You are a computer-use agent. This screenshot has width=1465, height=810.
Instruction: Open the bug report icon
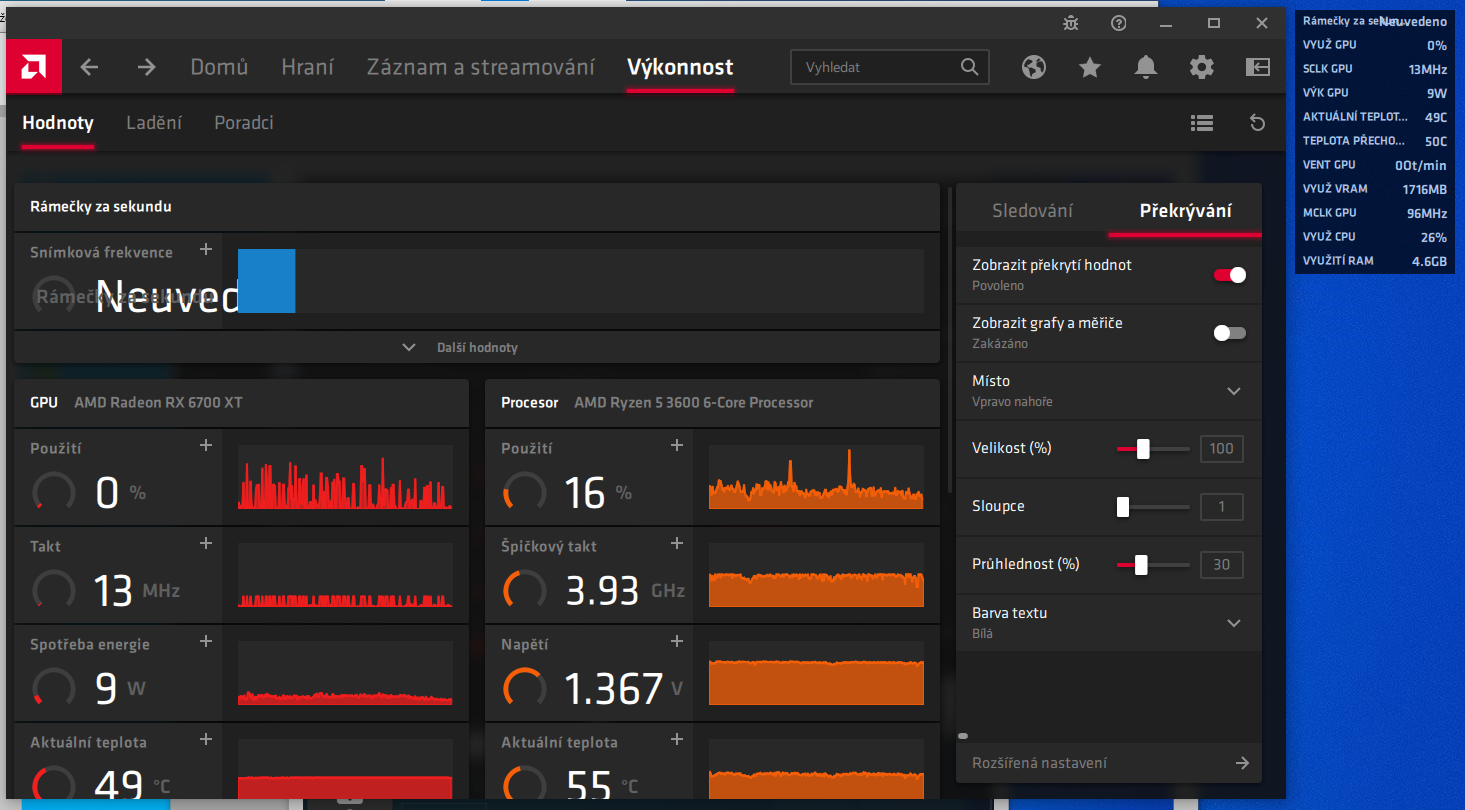pyautogui.click(x=1071, y=23)
